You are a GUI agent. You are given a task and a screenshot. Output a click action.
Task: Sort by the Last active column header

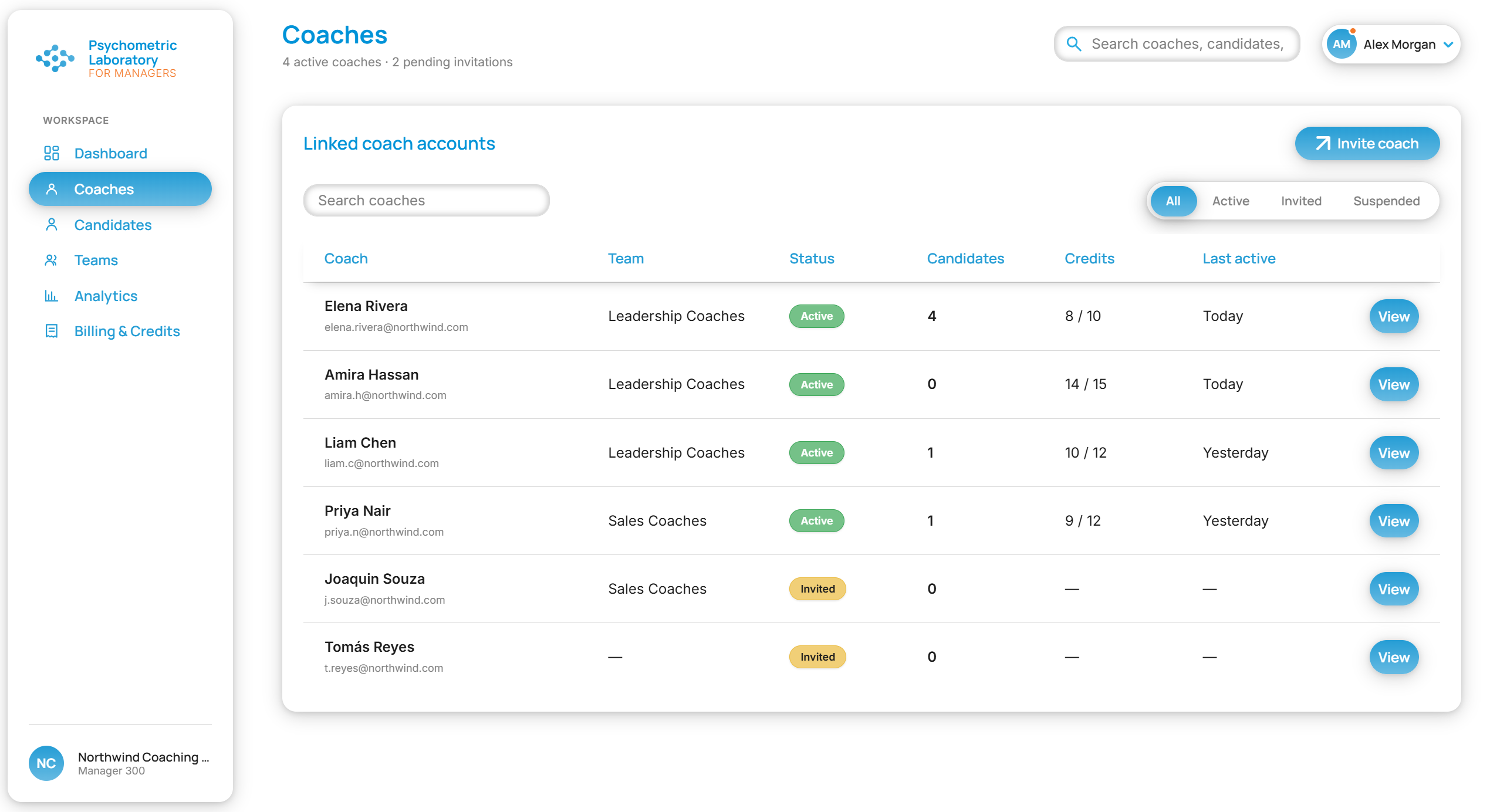(x=1239, y=258)
